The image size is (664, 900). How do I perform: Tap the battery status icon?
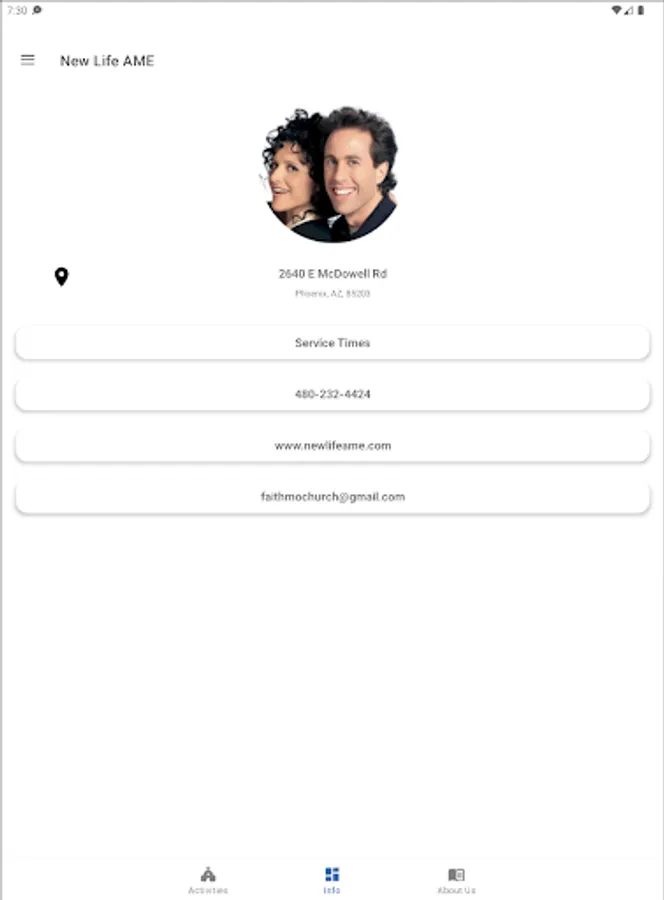tap(641, 10)
